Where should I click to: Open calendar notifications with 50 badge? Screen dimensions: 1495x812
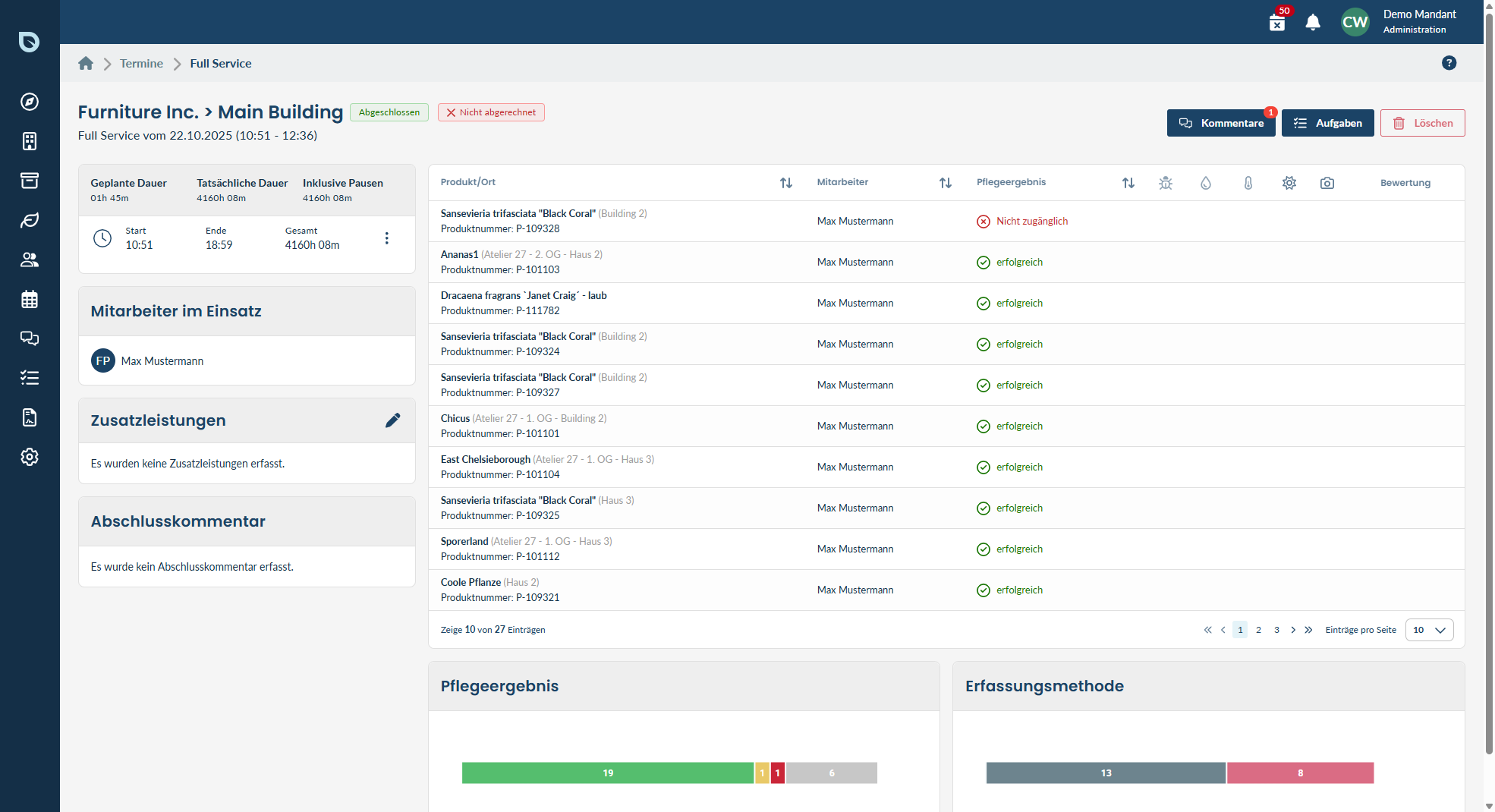click(1278, 21)
